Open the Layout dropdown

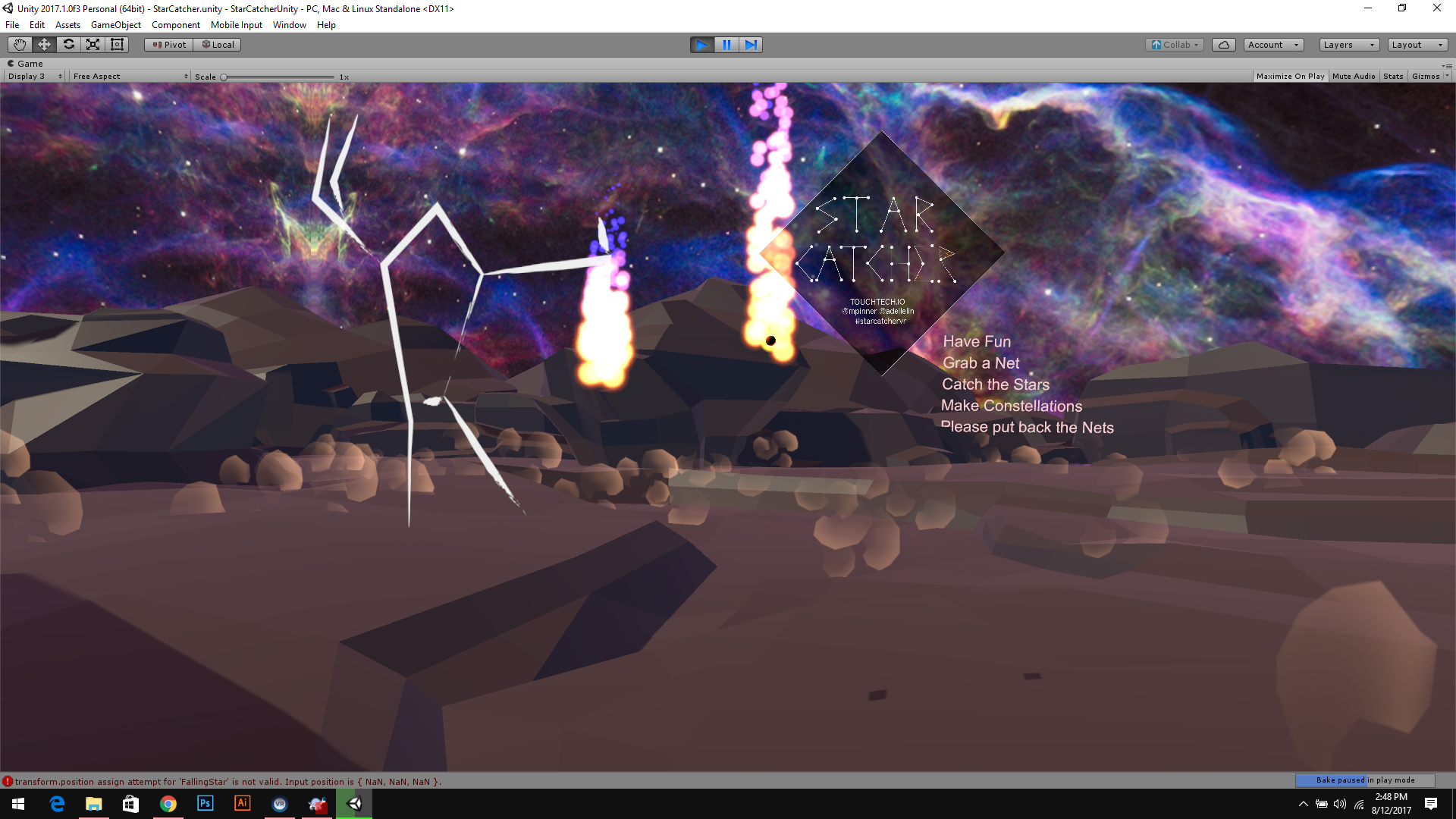coord(1417,45)
